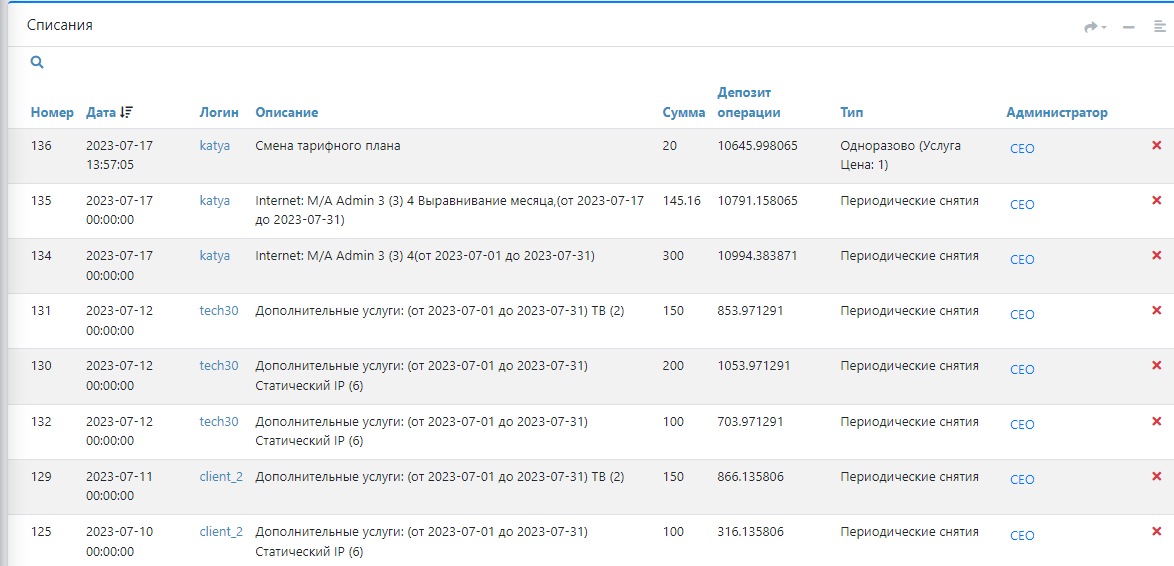Delete record 136 with red X
Image resolution: width=1174 pixels, height=566 pixels.
point(1157,146)
